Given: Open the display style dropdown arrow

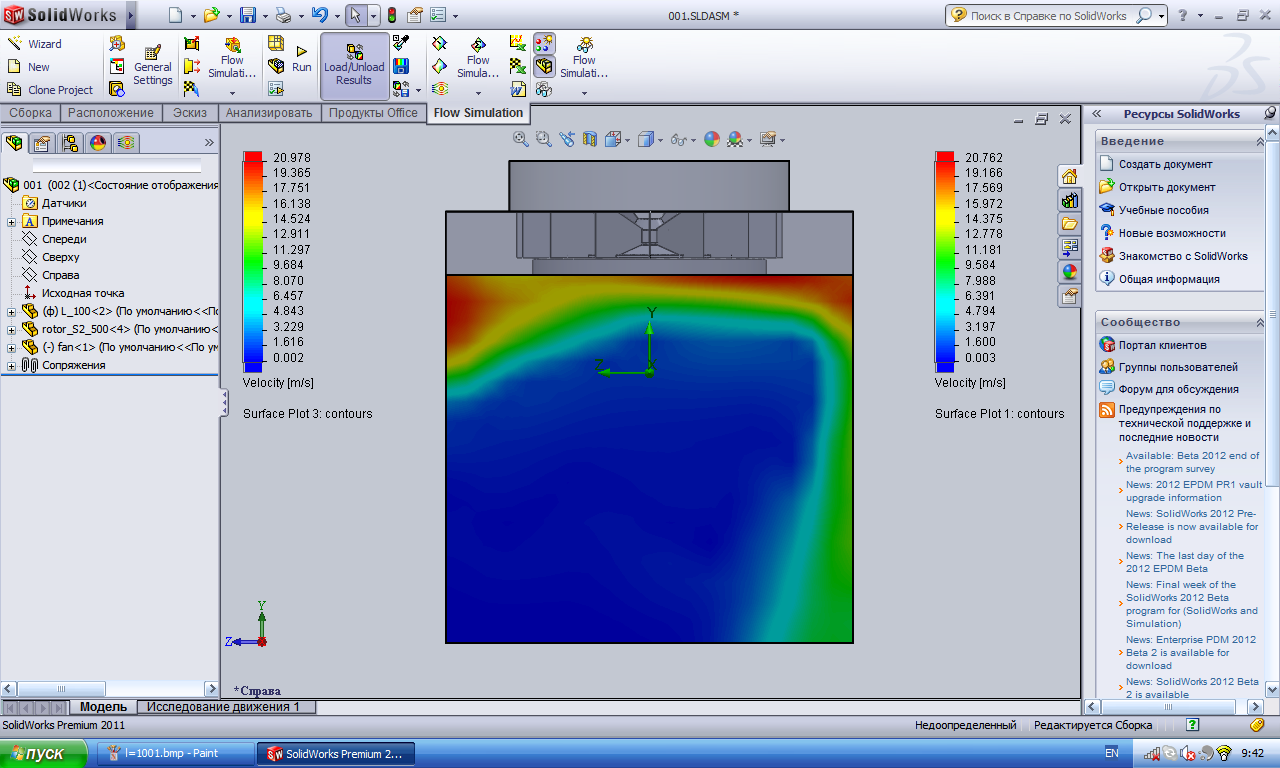Looking at the screenshot, I should pyautogui.click(x=662, y=140).
